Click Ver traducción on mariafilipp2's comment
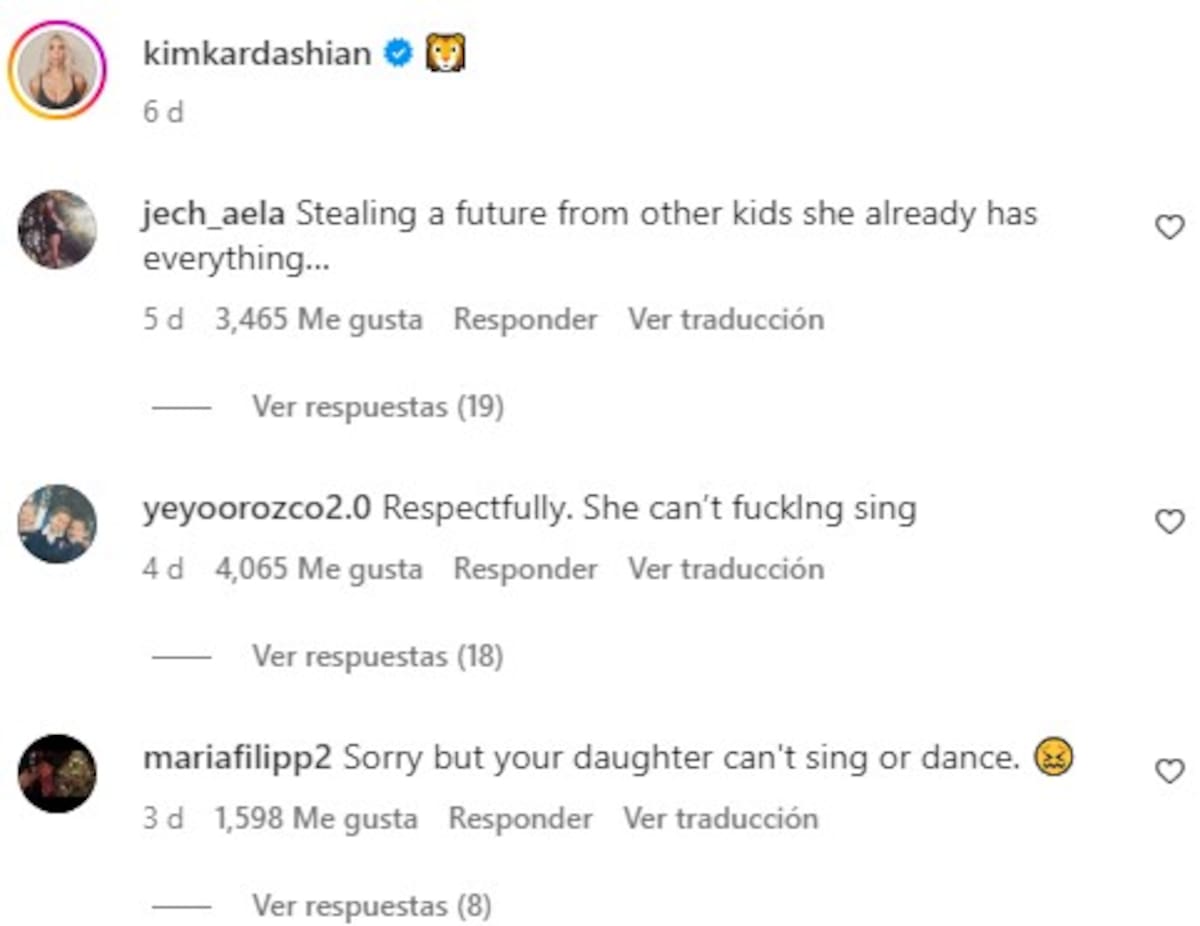This screenshot has width=1200, height=926. point(725,817)
